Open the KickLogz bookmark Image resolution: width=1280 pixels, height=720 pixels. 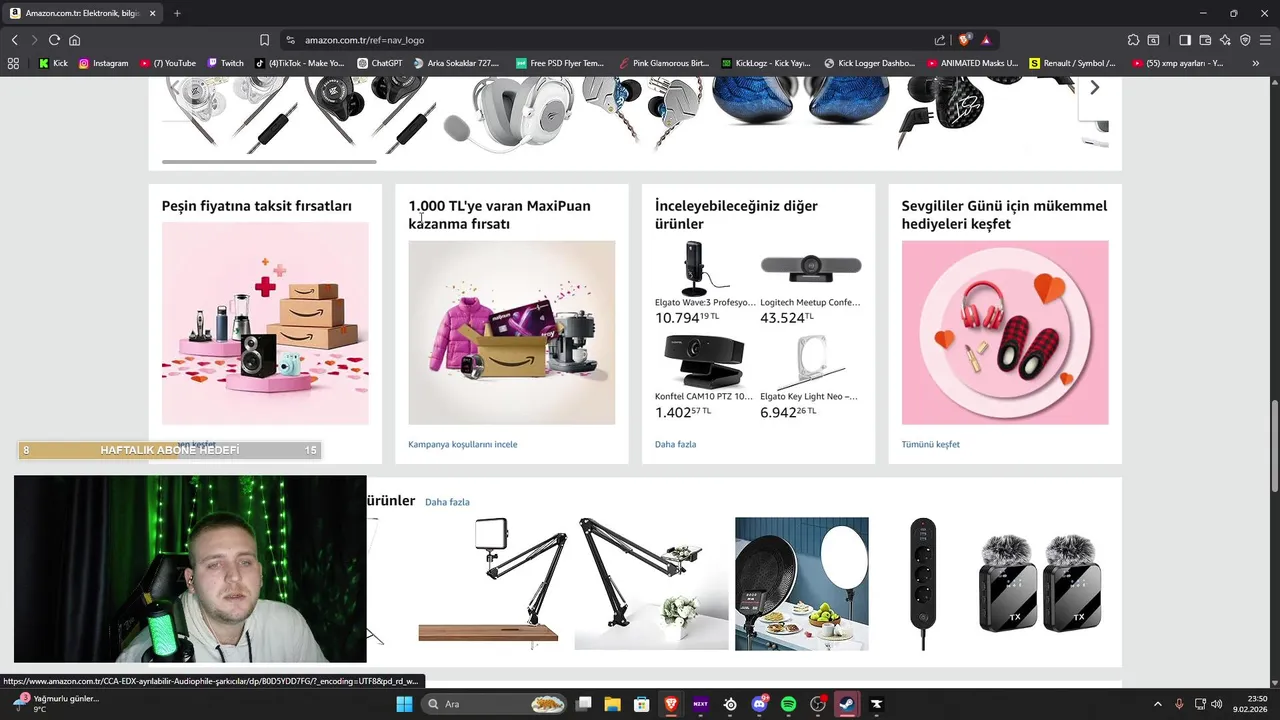(x=766, y=63)
